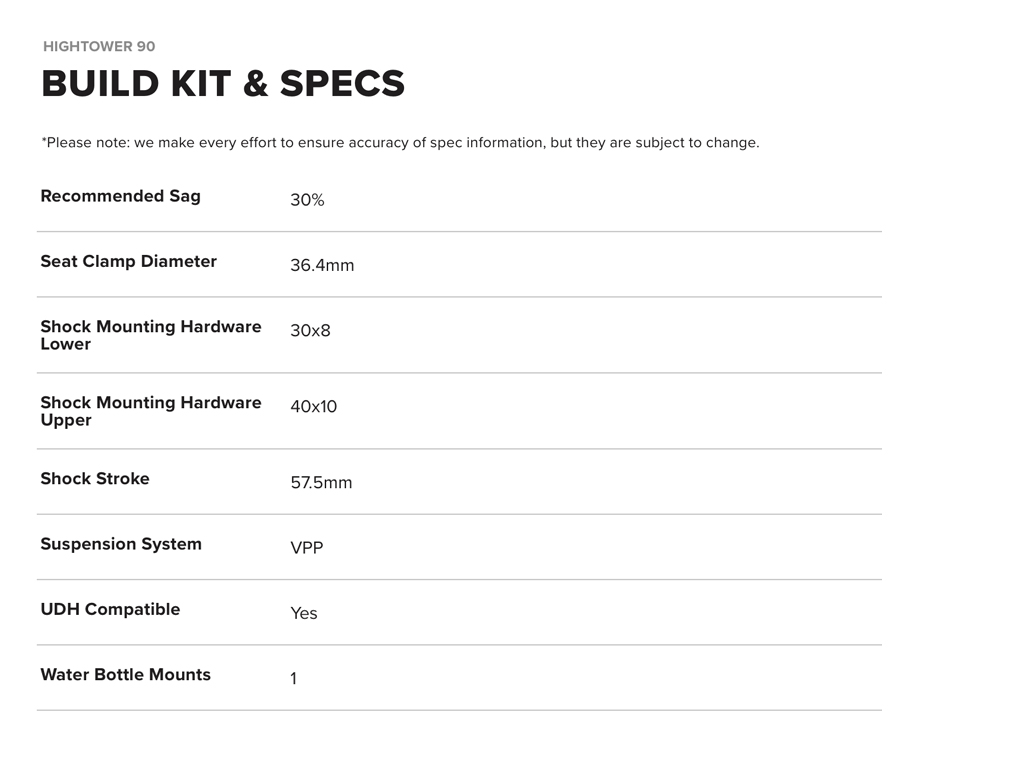
Task: Select the Shock Stroke row label
Action: point(95,479)
